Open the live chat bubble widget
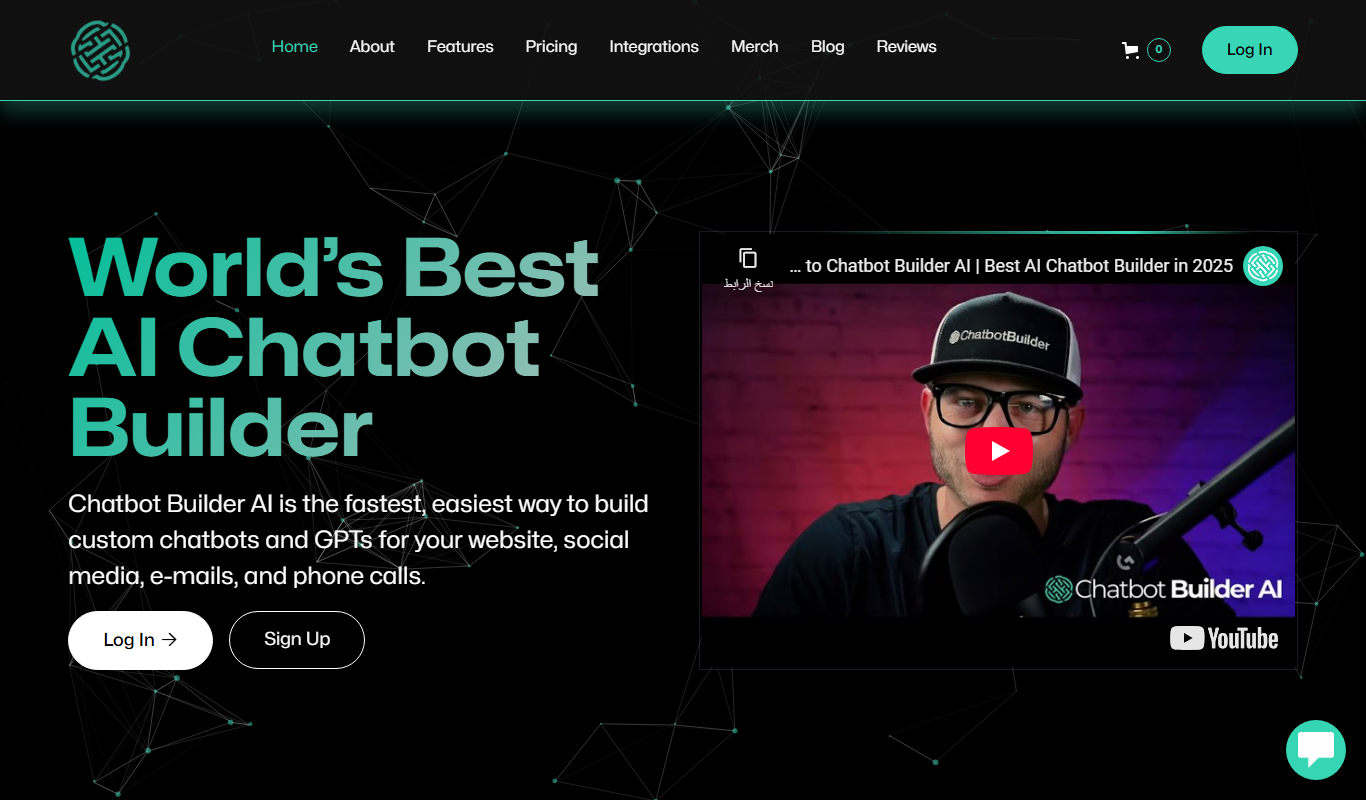Screen dimensions: 1366x800 click(1316, 750)
